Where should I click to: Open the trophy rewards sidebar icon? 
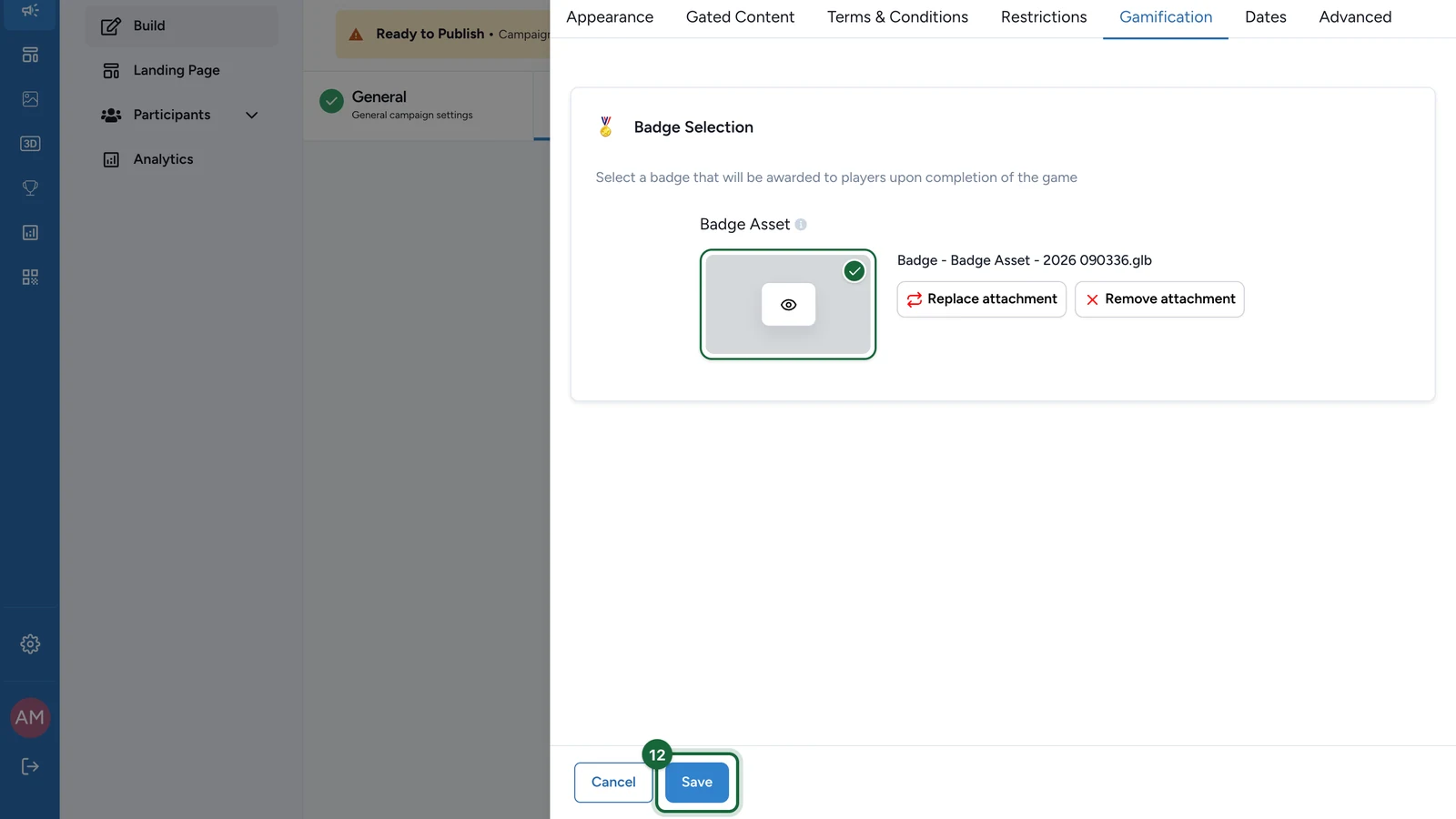(30, 188)
